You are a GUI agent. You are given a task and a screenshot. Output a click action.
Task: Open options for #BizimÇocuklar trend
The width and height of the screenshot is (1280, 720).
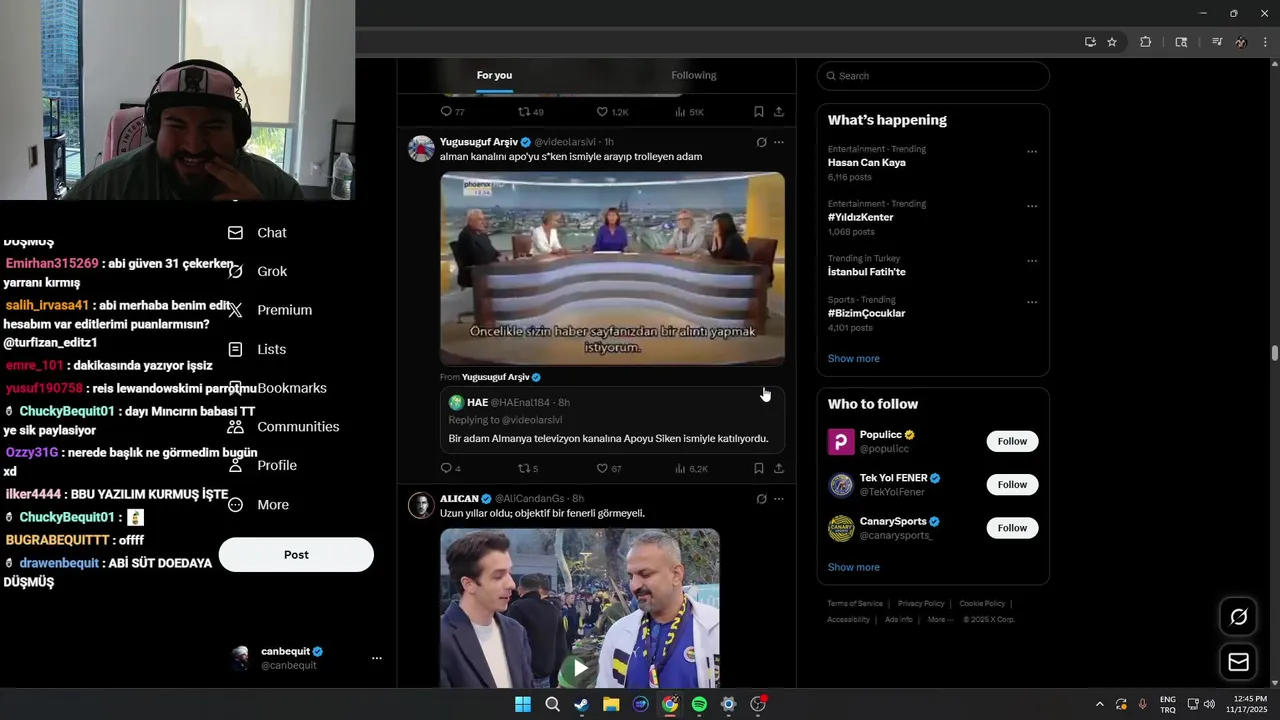click(1032, 302)
